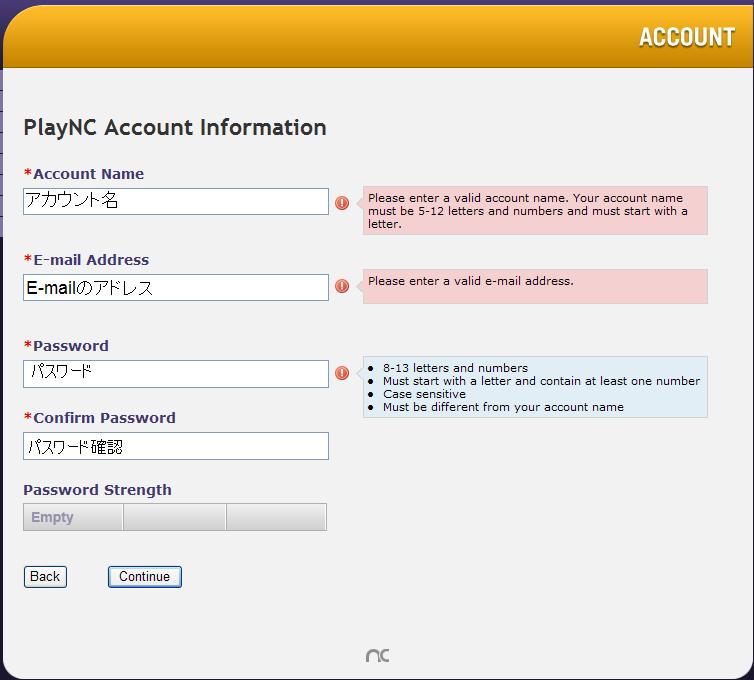Click the 'PlayNC Account Information' heading
The width and height of the screenshot is (754, 680).
(175, 128)
